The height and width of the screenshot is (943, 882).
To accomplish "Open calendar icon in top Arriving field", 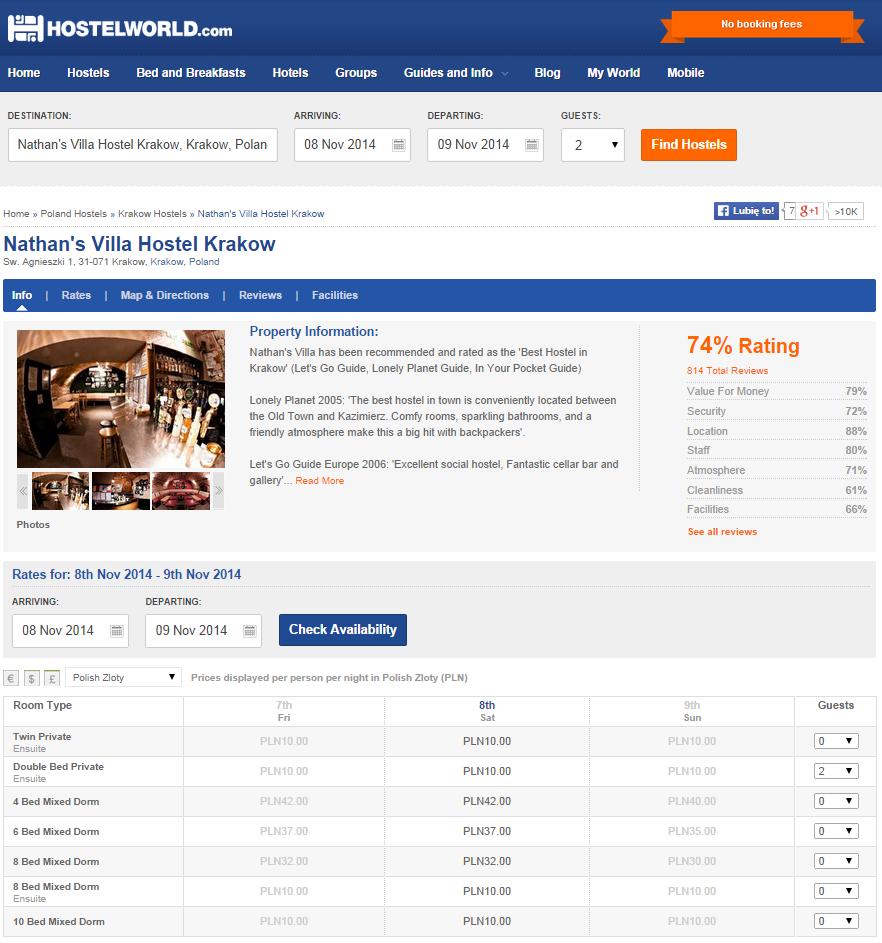I will (x=399, y=145).
